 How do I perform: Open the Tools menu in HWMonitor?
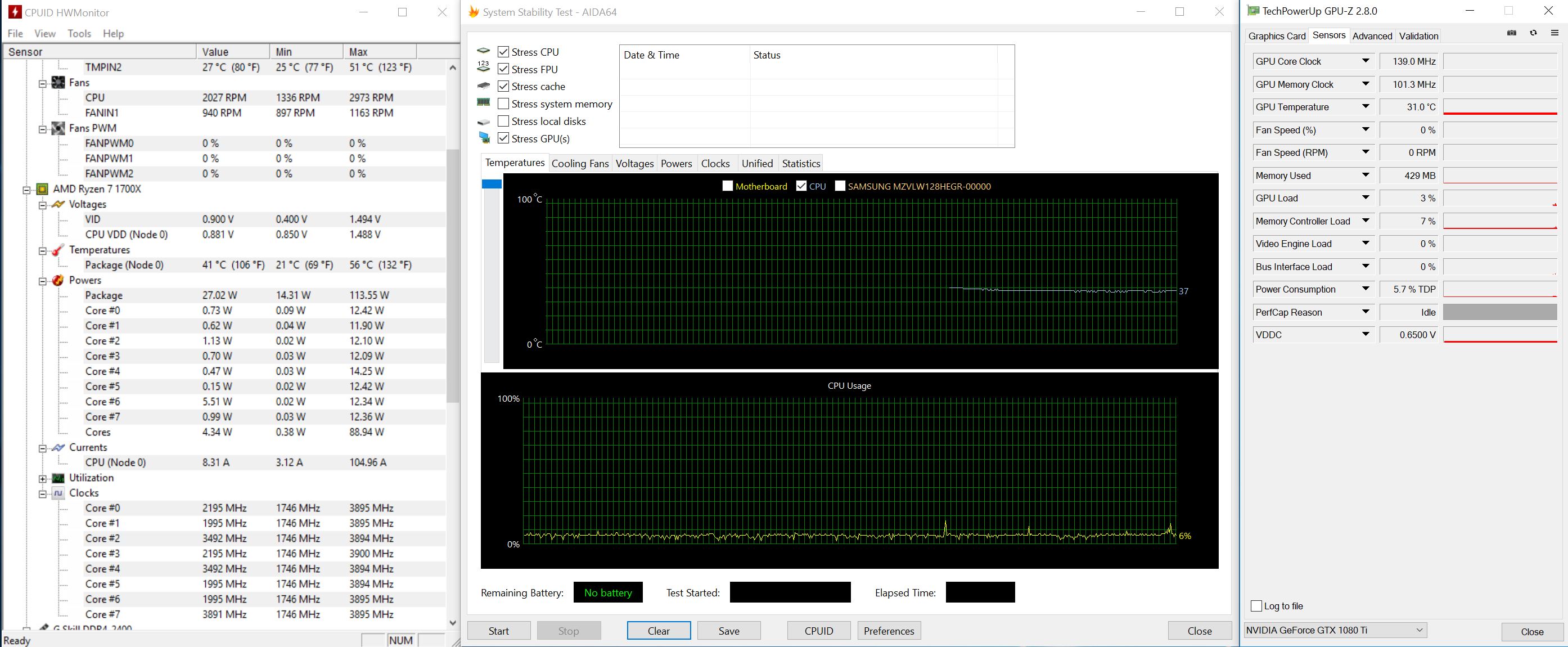pos(79,34)
